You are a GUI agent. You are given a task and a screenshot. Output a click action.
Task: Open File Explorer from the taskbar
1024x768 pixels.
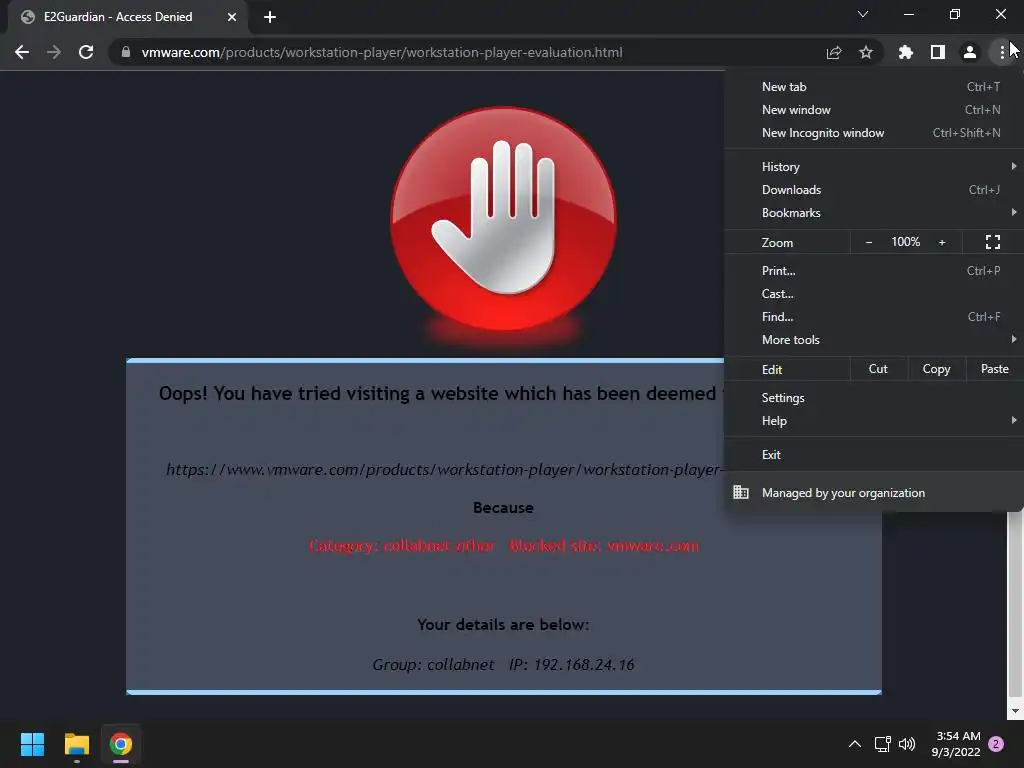(x=76, y=744)
